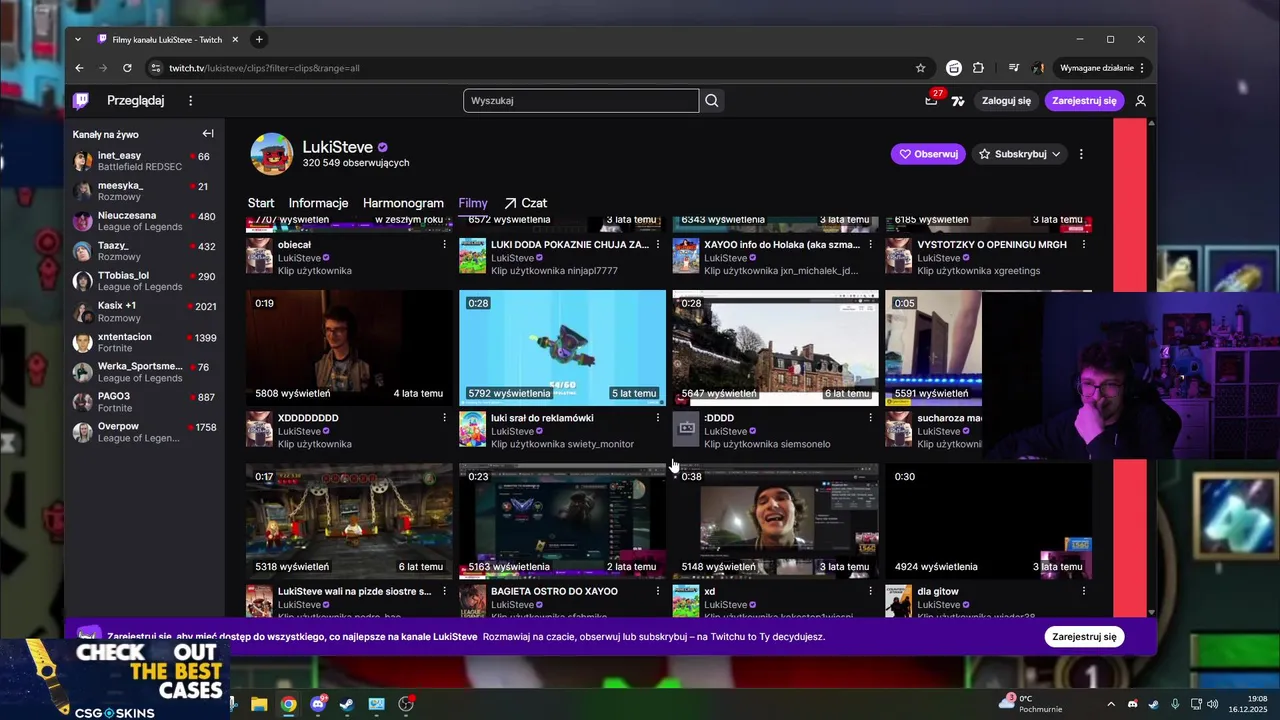Open the Chrome menu next to Wymagane działanie

click(x=1142, y=68)
